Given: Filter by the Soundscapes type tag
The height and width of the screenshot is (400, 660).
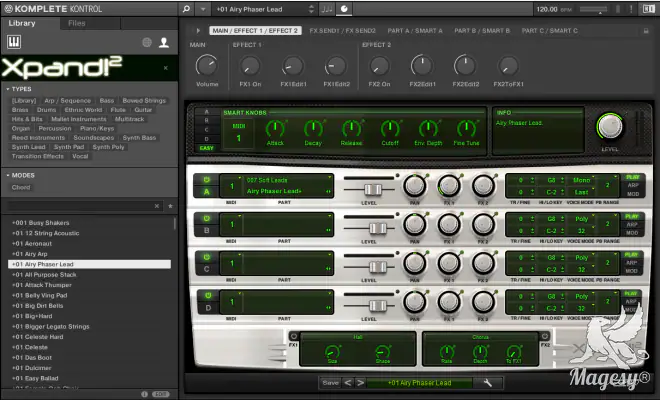Looking at the screenshot, I should (x=93, y=138).
